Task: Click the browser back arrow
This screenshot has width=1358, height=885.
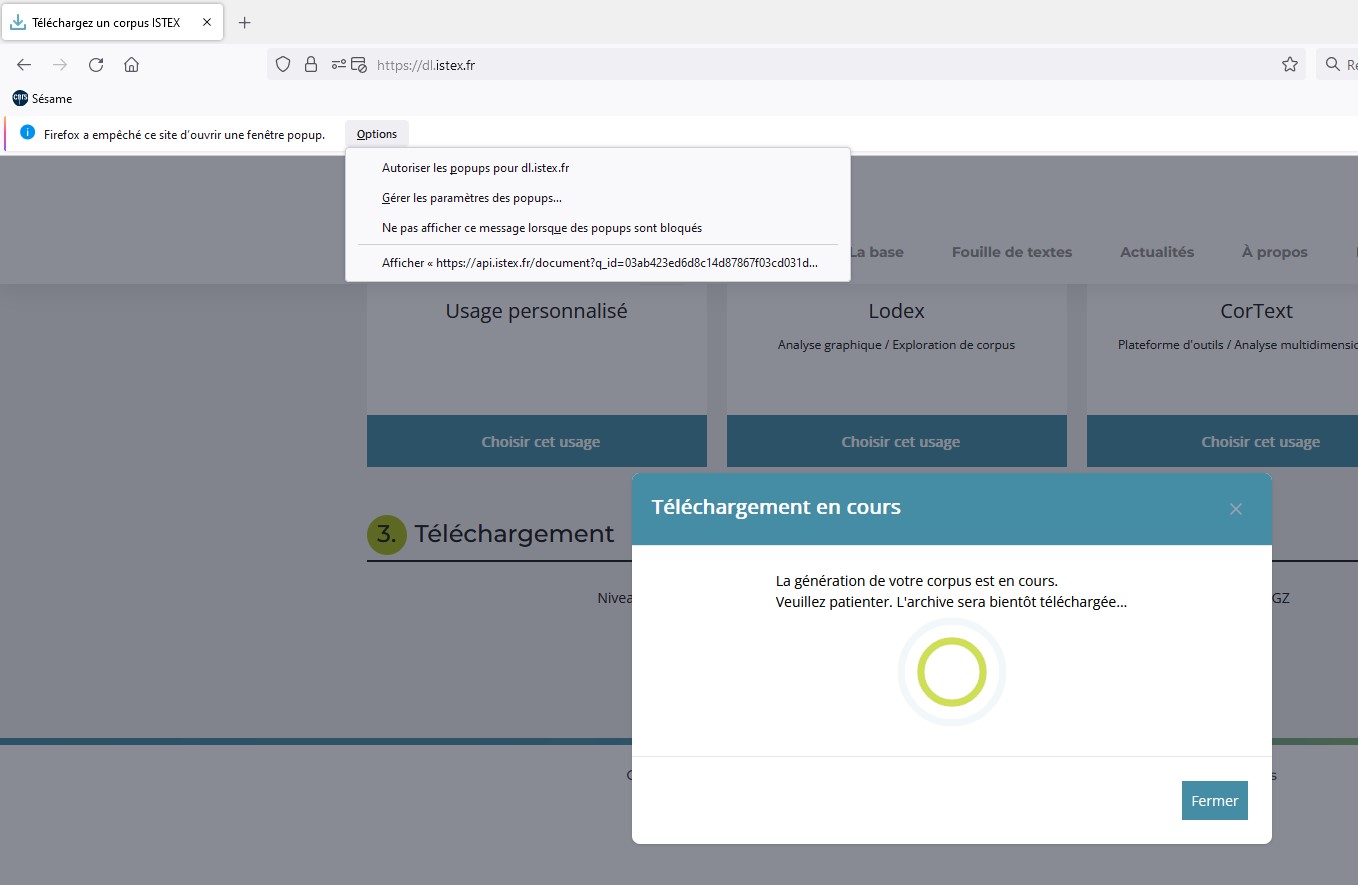Action: [x=24, y=65]
